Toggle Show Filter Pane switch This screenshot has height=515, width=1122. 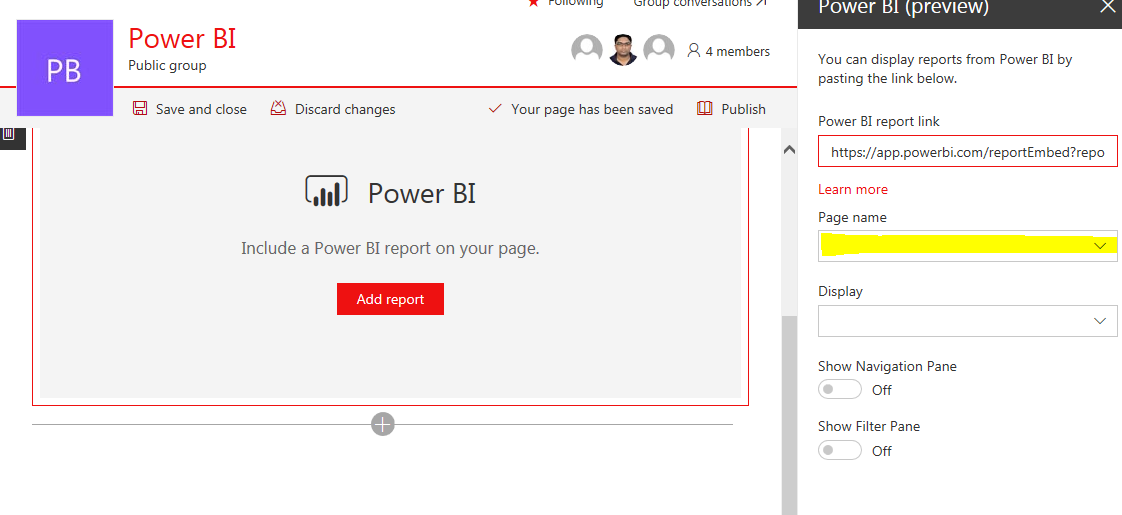tap(840, 451)
